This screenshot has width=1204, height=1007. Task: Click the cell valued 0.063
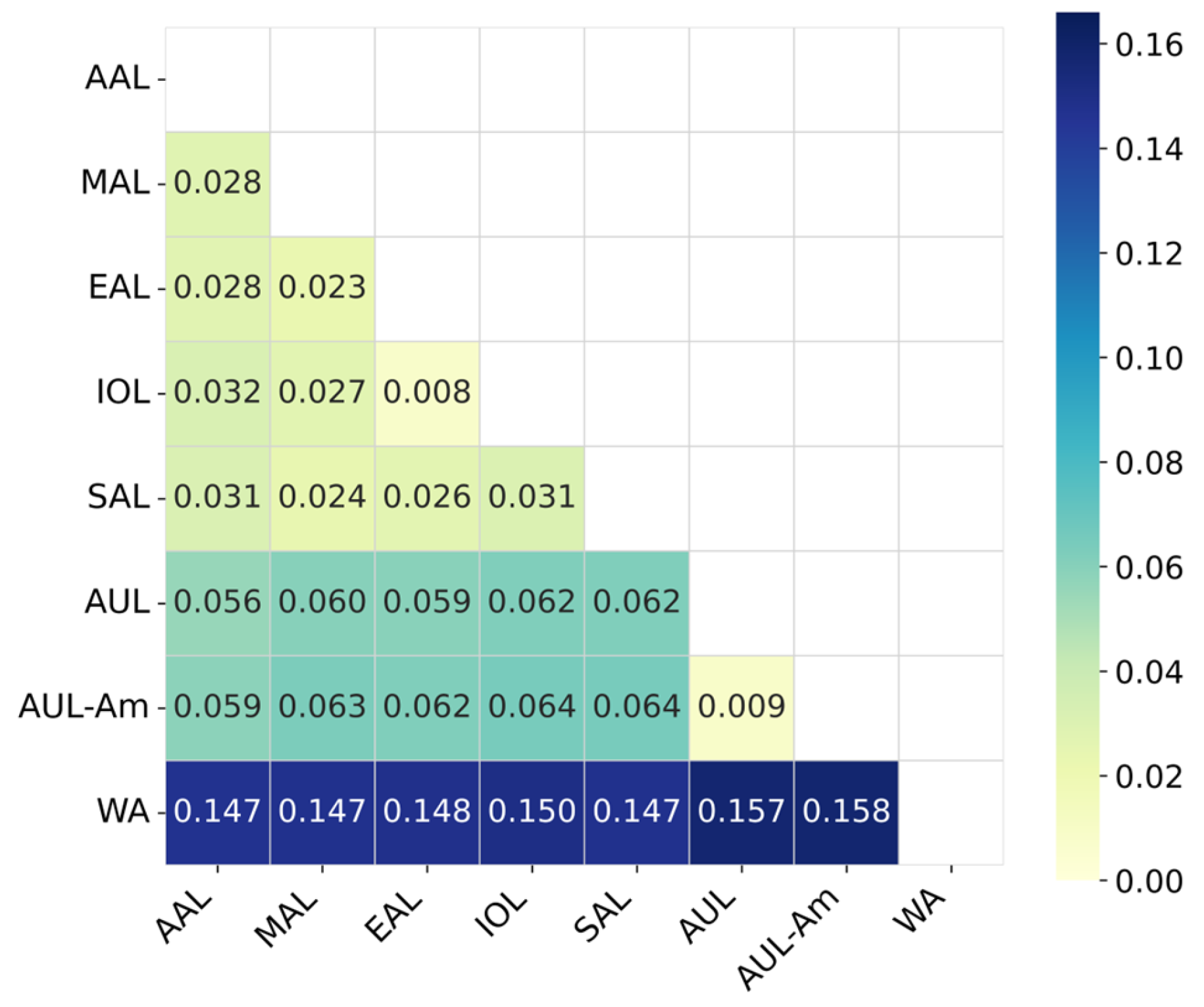(322, 707)
